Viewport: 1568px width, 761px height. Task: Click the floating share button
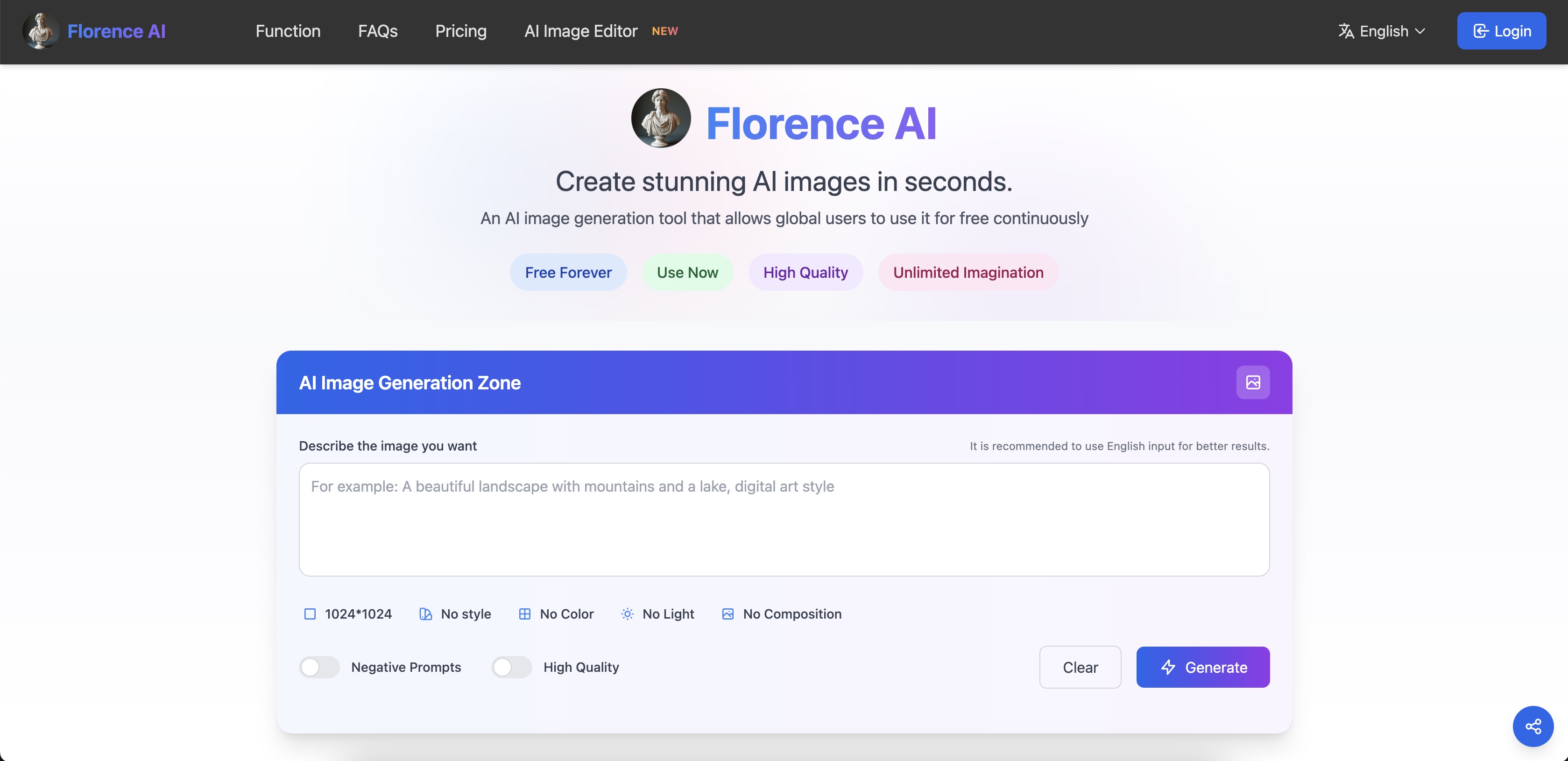(x=1533, y=726)
